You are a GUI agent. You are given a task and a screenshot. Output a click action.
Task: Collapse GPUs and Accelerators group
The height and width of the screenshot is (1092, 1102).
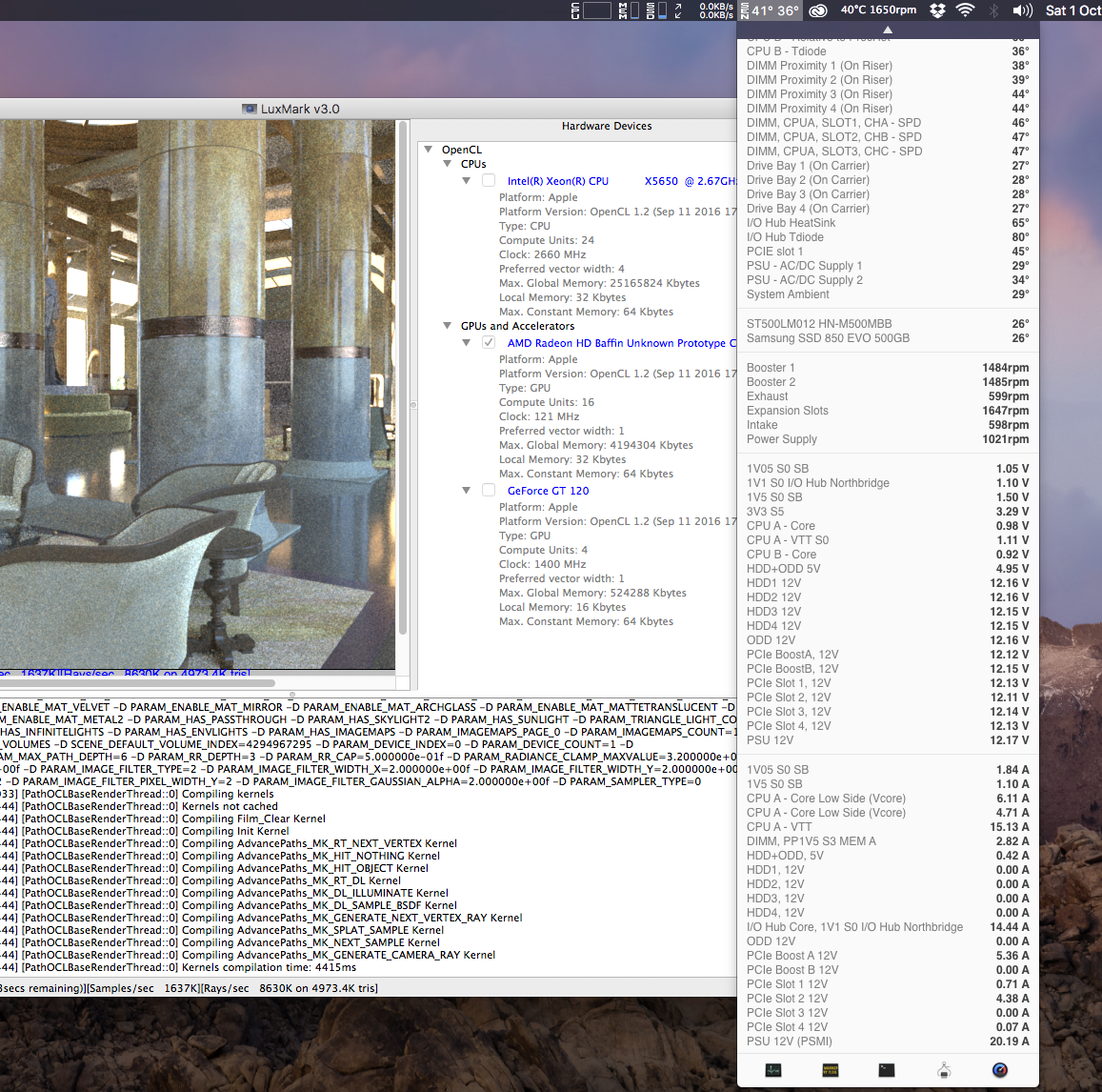click(x=447, y=326)
